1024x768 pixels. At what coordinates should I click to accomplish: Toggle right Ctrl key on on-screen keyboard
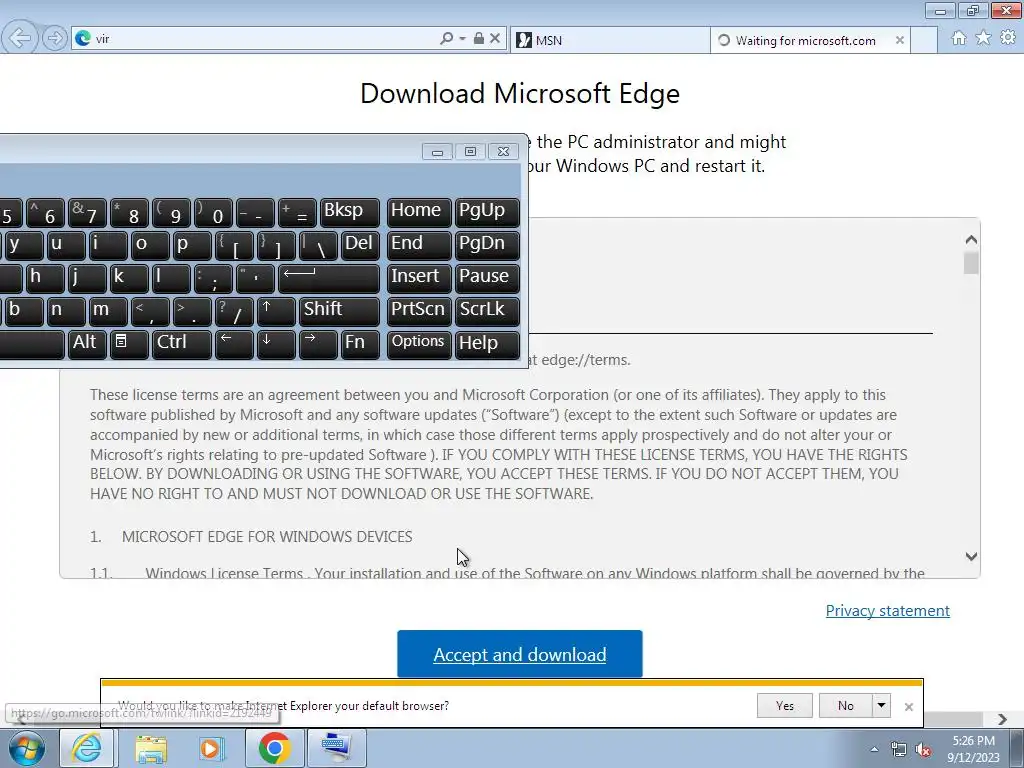click(x=182, y=344)
